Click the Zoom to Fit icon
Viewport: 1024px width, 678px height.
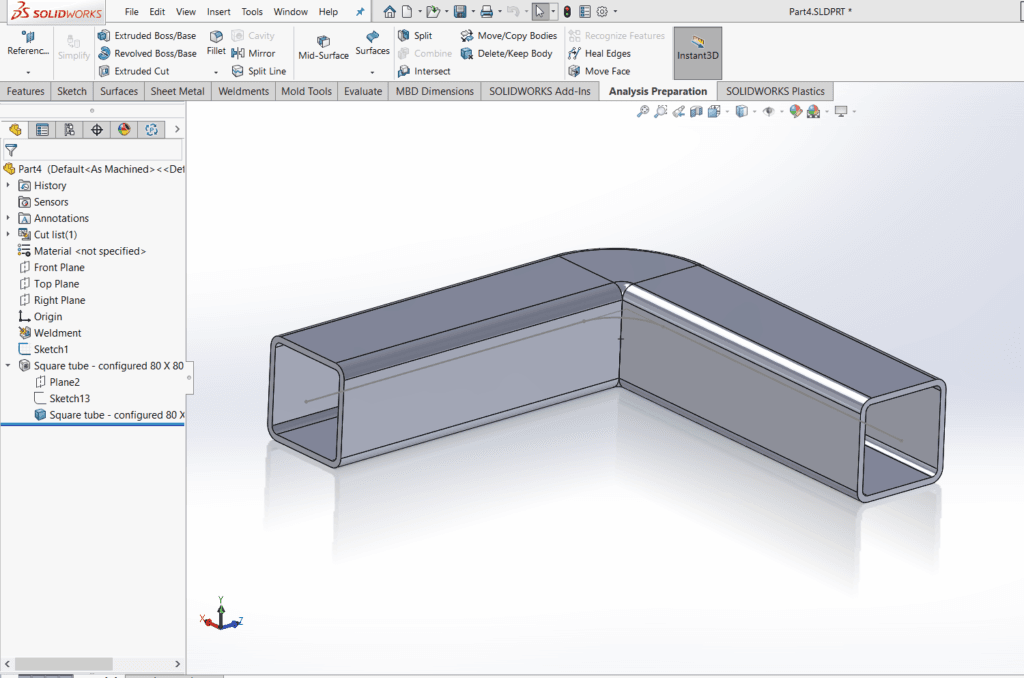coord(643,112)
